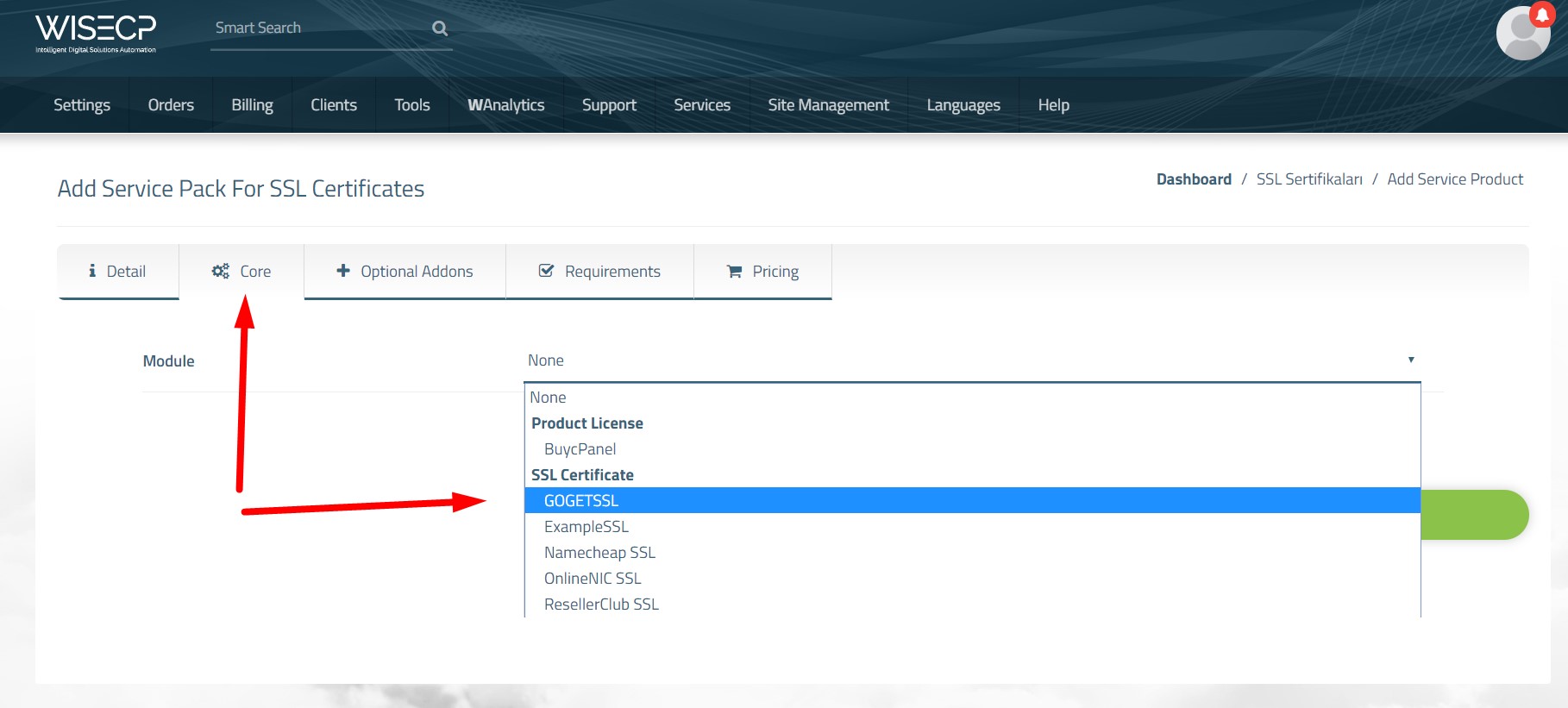Click the plus icon on Optional Addons

coord(343,271)
